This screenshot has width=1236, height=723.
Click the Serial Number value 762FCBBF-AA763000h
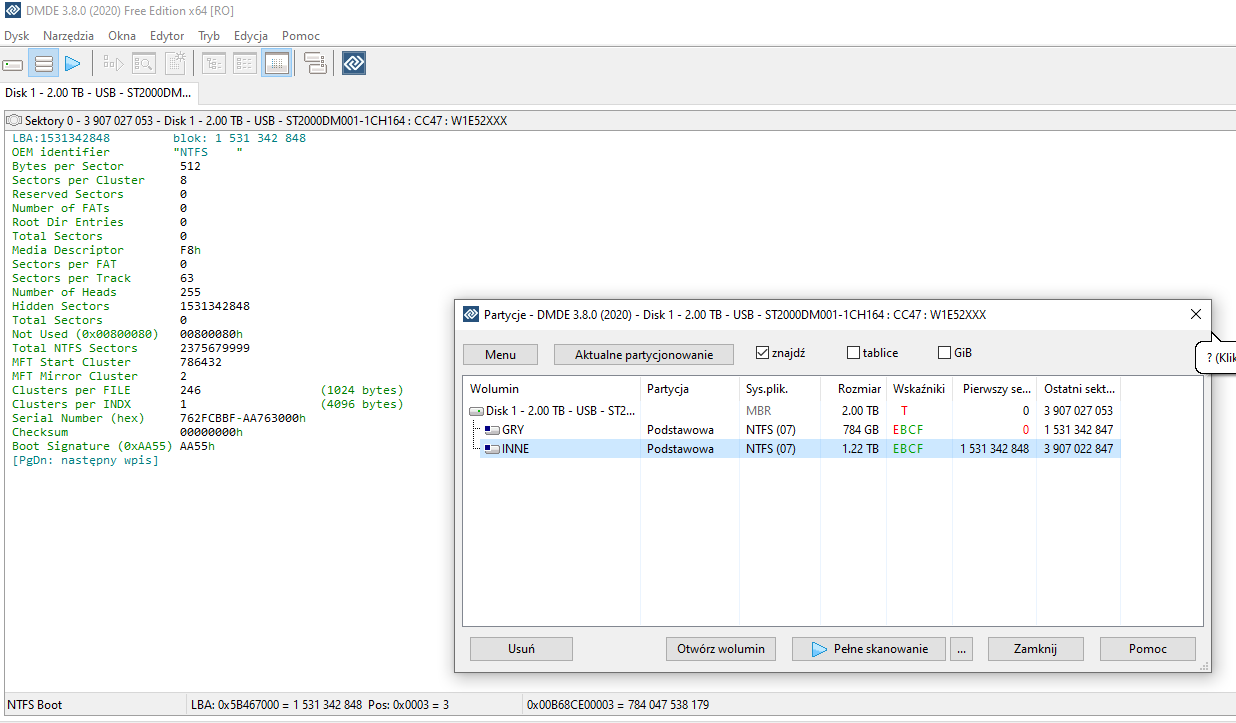[x=243, y=418]
